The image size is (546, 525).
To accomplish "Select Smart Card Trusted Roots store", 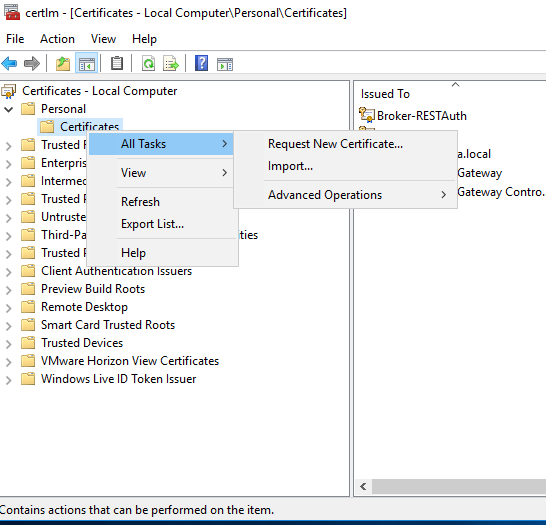I will coord(108,324).
